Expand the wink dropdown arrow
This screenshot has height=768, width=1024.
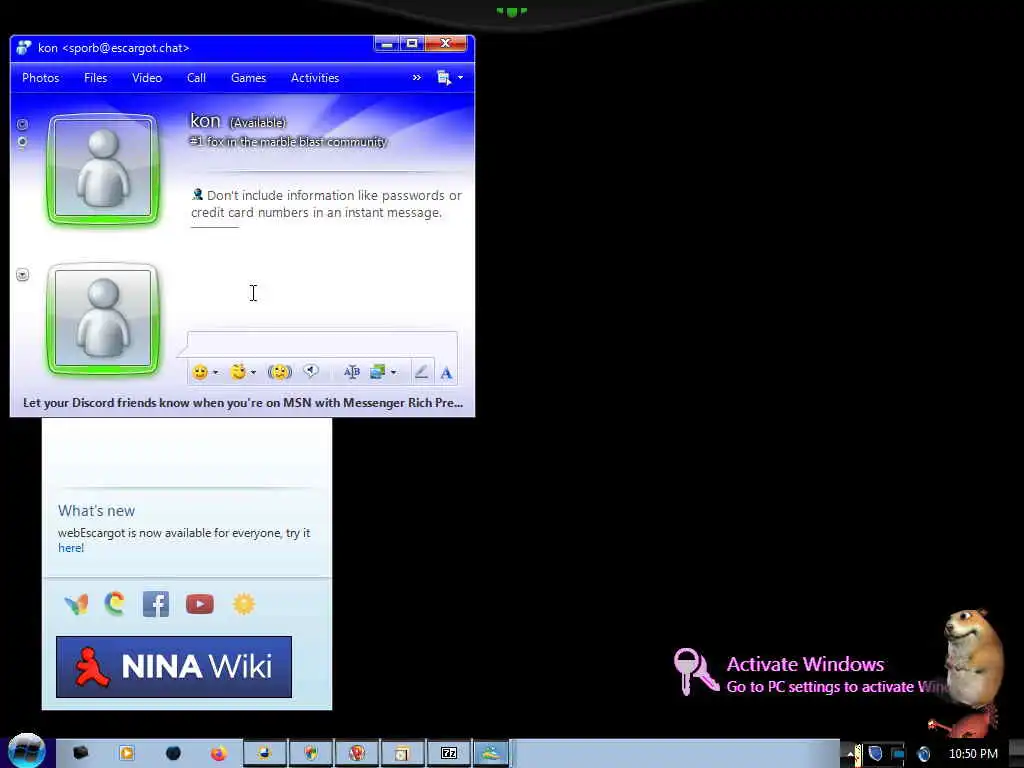point(253,372)
